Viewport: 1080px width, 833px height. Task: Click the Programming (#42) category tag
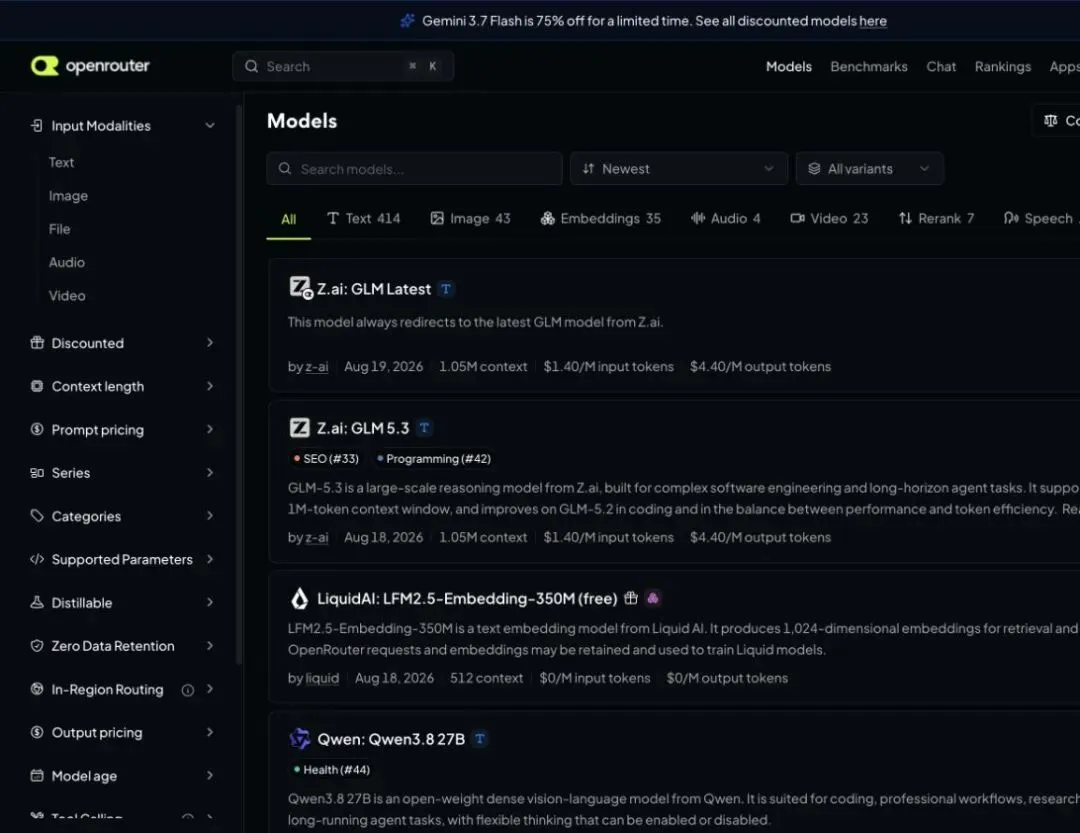click(434, 459)
